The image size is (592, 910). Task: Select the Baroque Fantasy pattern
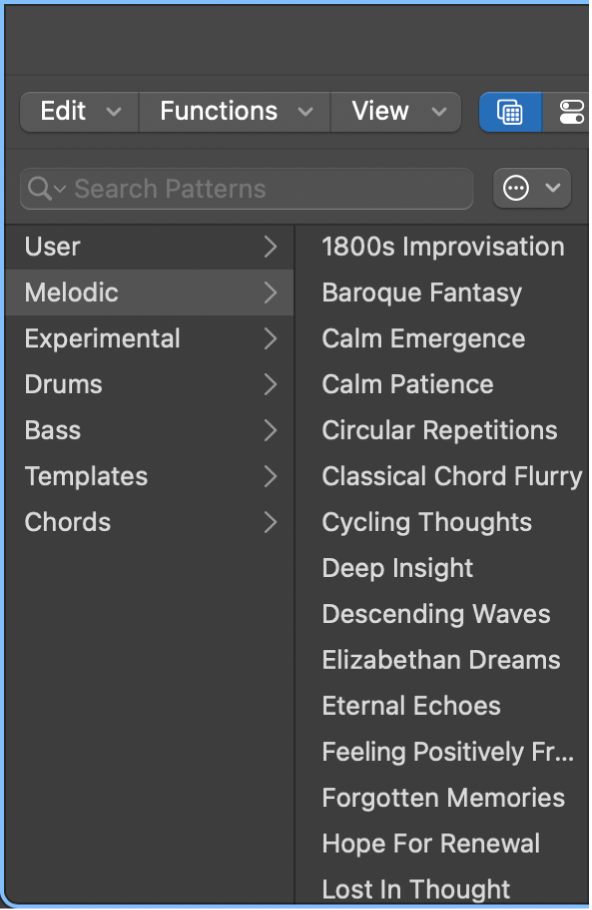pos(420,293)
